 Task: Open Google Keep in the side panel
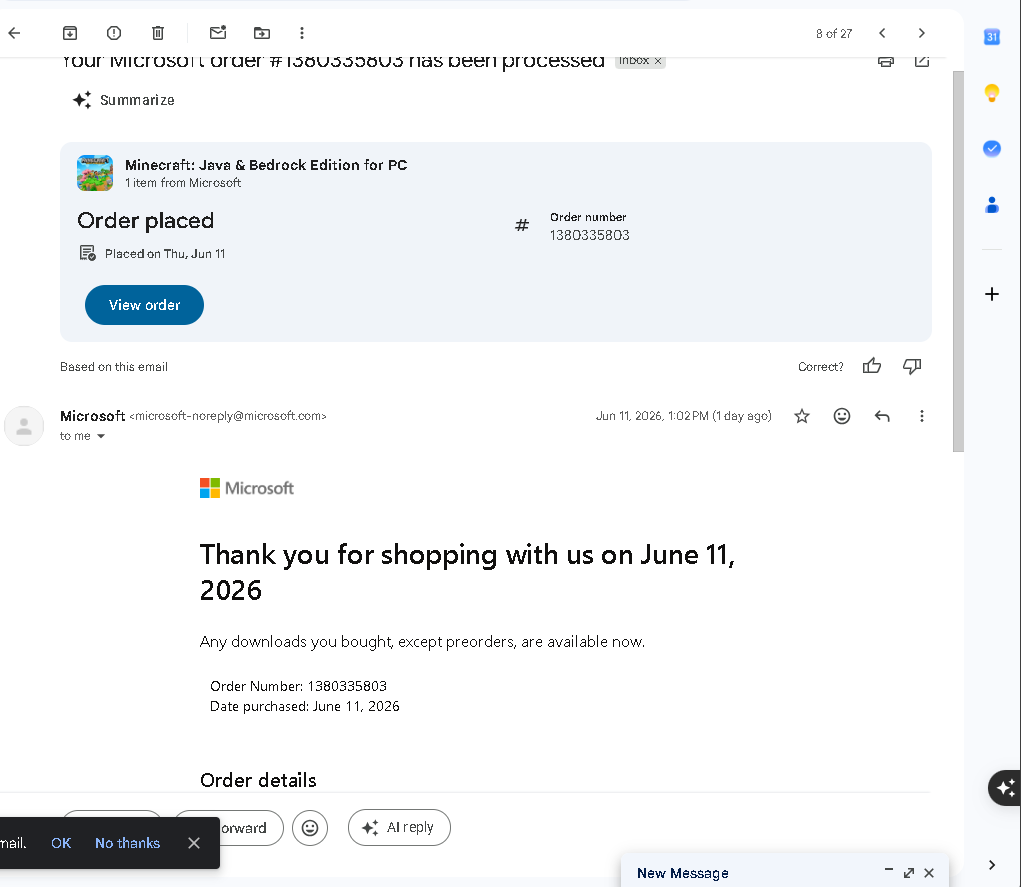click(992, 93)
